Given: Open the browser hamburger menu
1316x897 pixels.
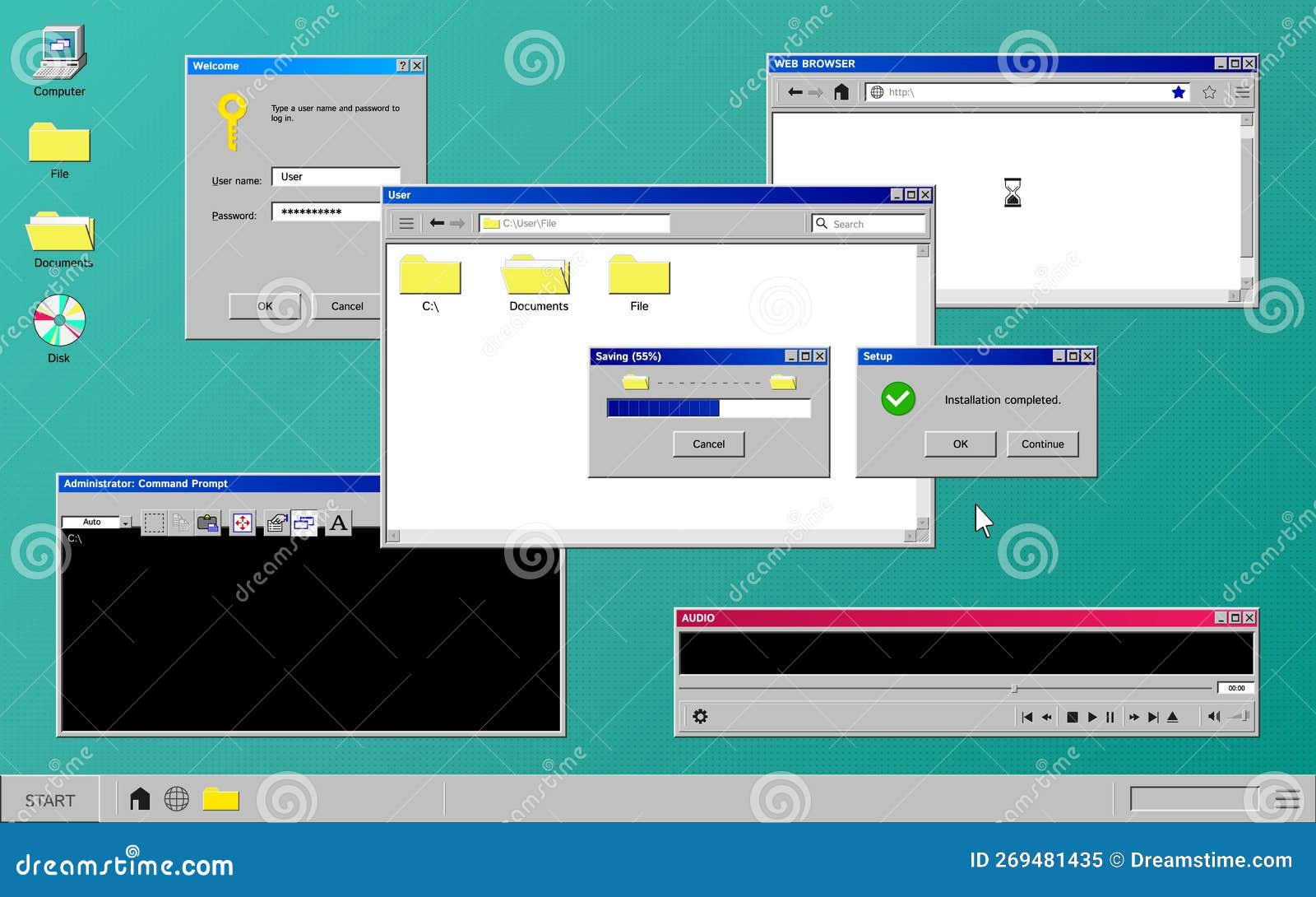Looking at the screenshot, I should click(1240, 92).
